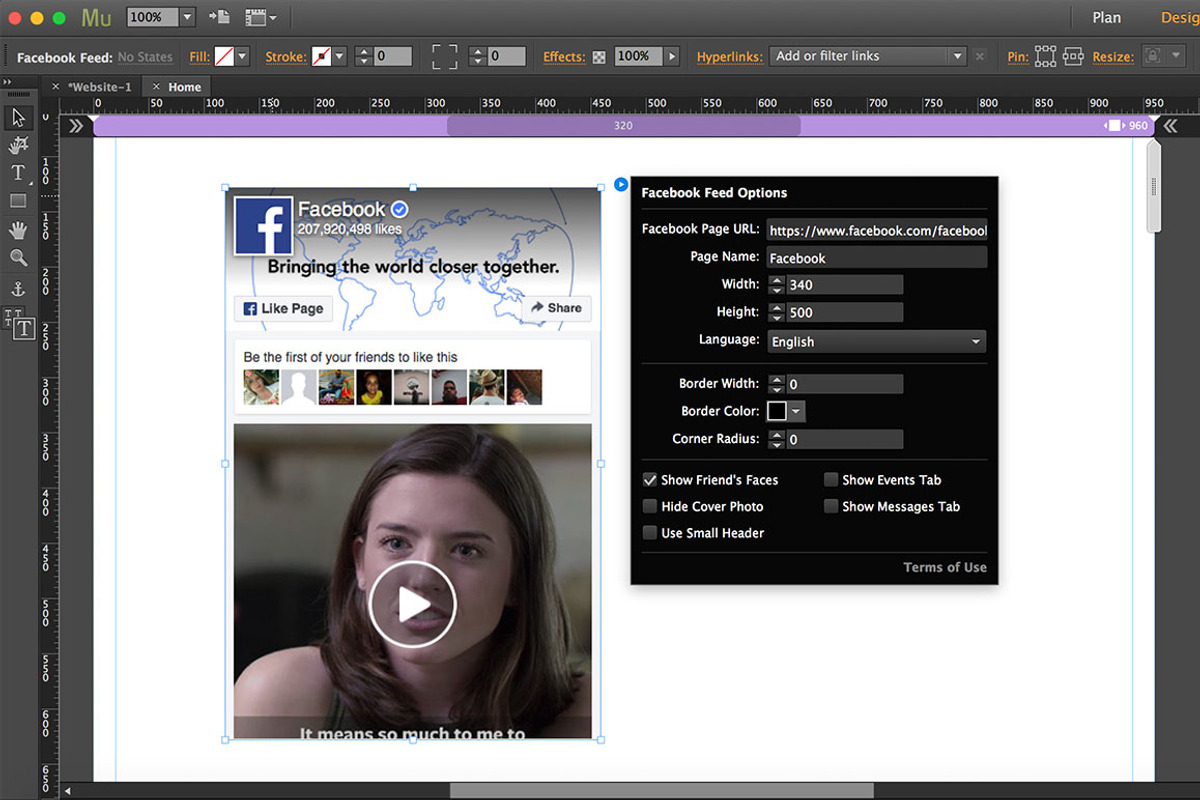Image resolution: width=1200 pixels, height=800 pixels.
Task: Close the Website-1 tab
Action: point(56,87)
